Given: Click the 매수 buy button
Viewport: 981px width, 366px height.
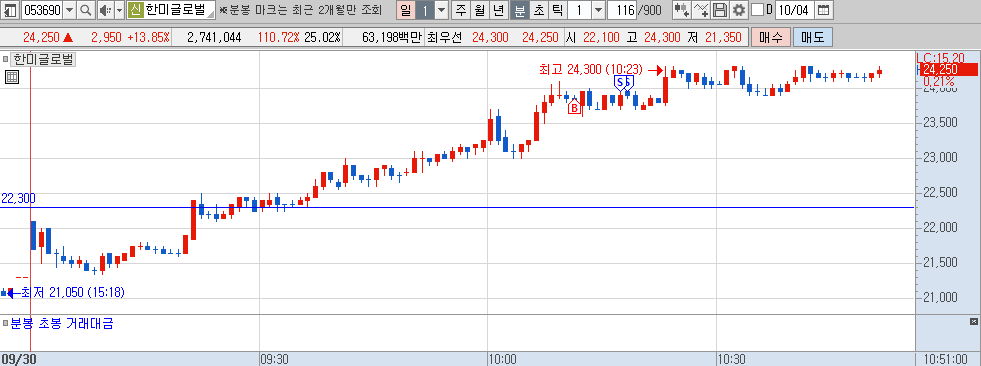Looking at the screenshot, I should 771,38.
